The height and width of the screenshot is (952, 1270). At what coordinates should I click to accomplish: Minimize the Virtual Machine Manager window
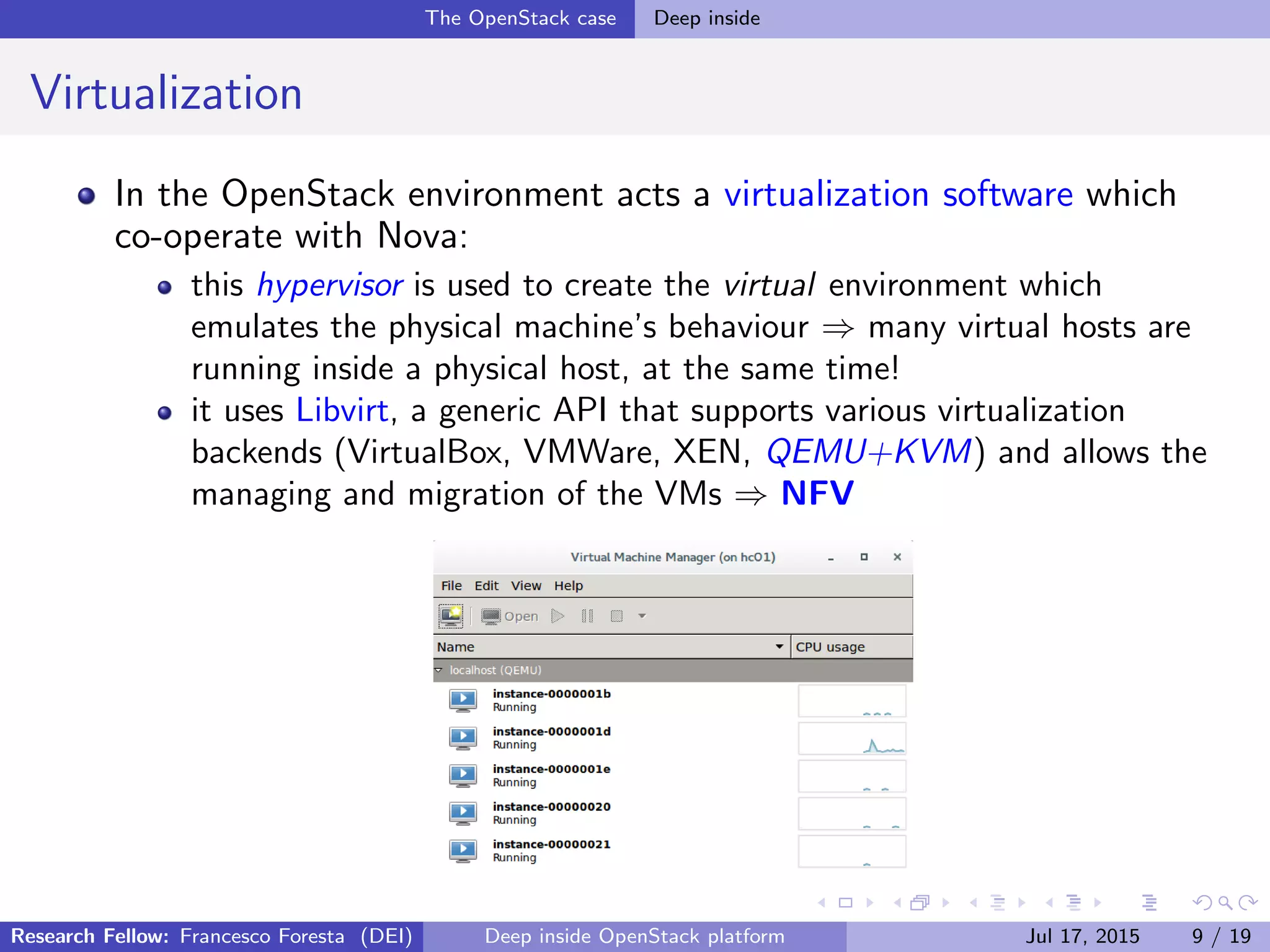[830, 558]
